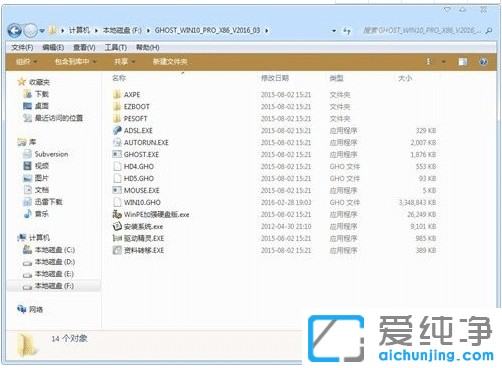Click the 3,348,843 KB size cell
This screenshot has height=368, width=502.
pyautogui.click(x=417, y=203)
